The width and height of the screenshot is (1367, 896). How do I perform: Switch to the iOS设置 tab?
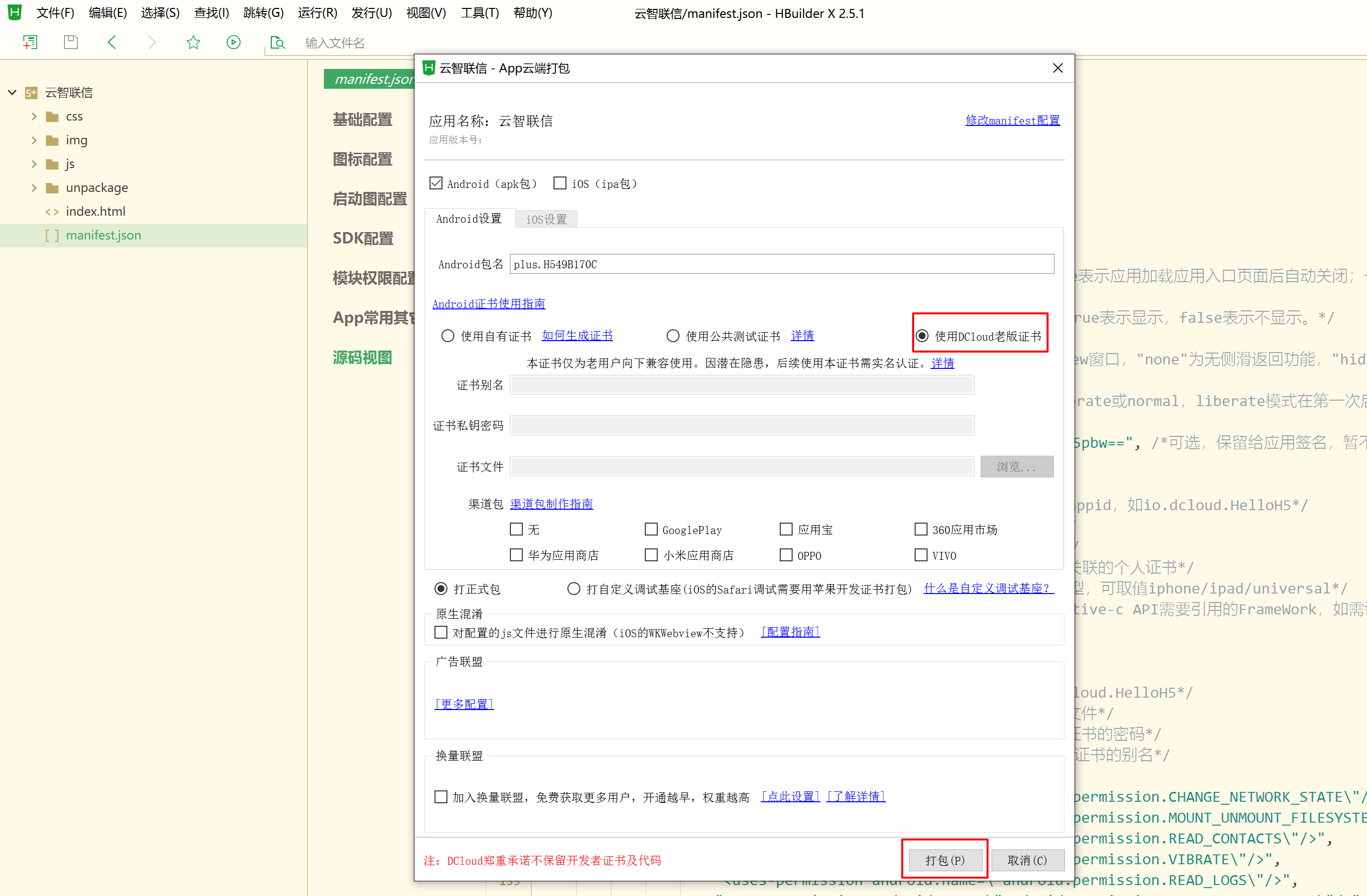546,219
